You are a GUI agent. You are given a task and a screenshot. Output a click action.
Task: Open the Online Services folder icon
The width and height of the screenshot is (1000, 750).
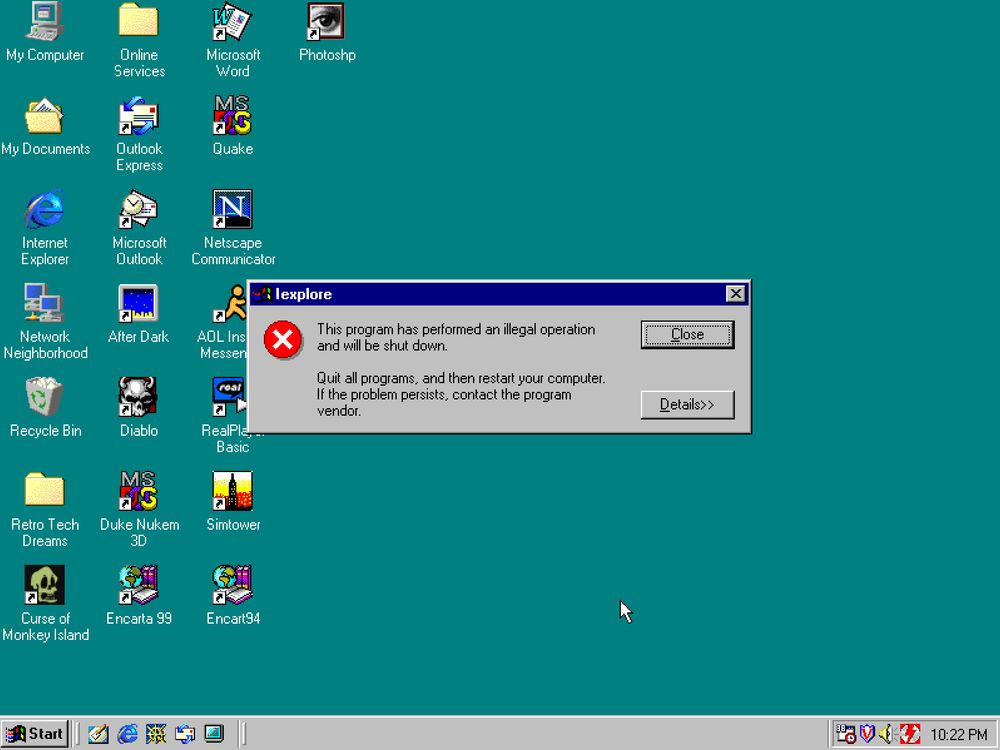click(x=139, y=40)
